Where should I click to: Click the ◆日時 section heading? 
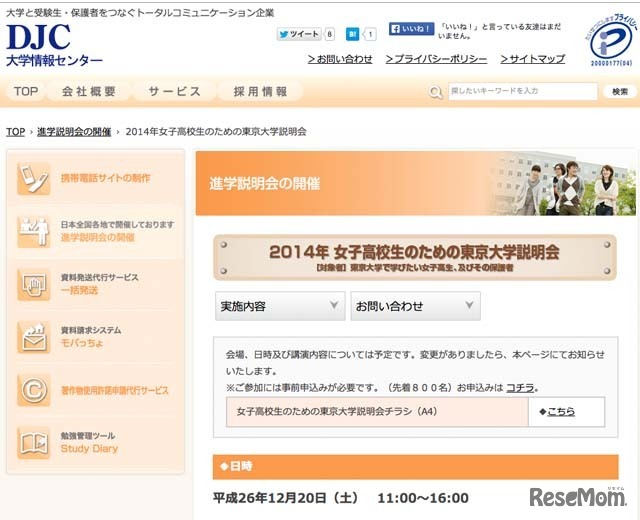coord(416,467)
